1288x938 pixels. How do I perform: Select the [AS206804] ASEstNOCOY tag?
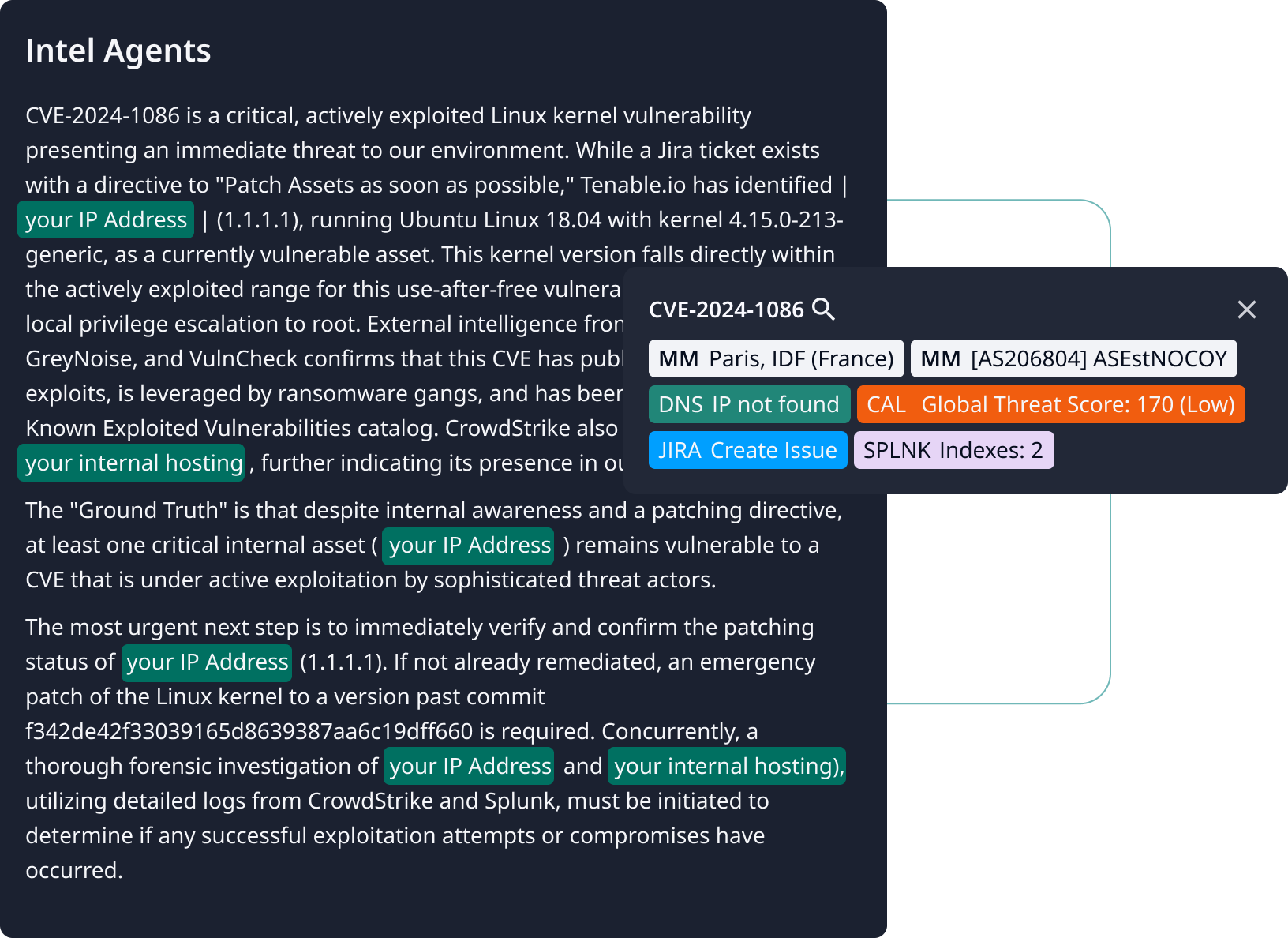pos(1073,358)
